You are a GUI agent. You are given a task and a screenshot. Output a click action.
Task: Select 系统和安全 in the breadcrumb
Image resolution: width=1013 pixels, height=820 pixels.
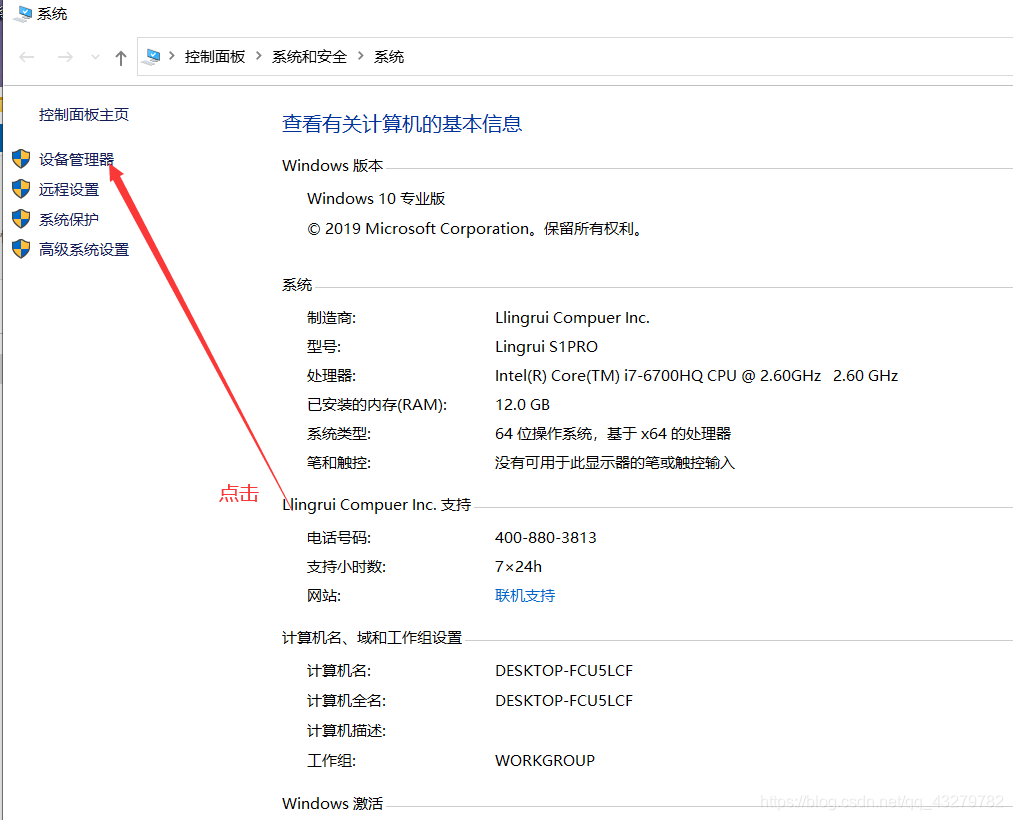click(x=309, y=57)
